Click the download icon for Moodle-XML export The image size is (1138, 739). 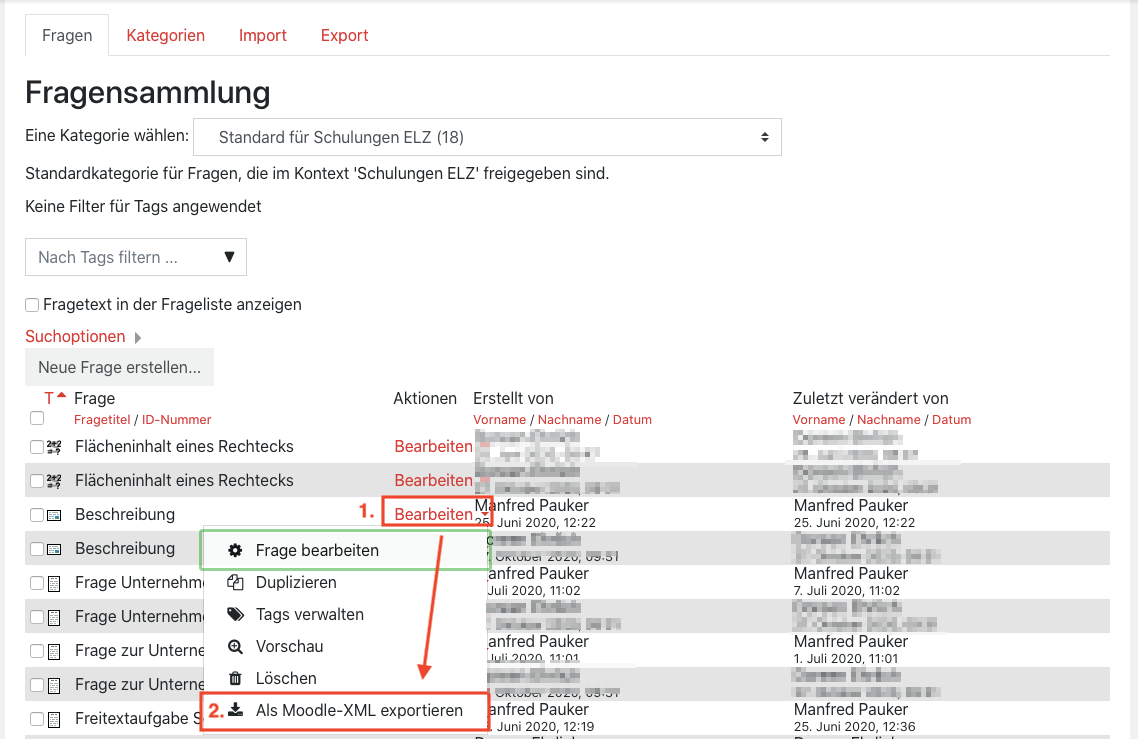tap(235, 711)
